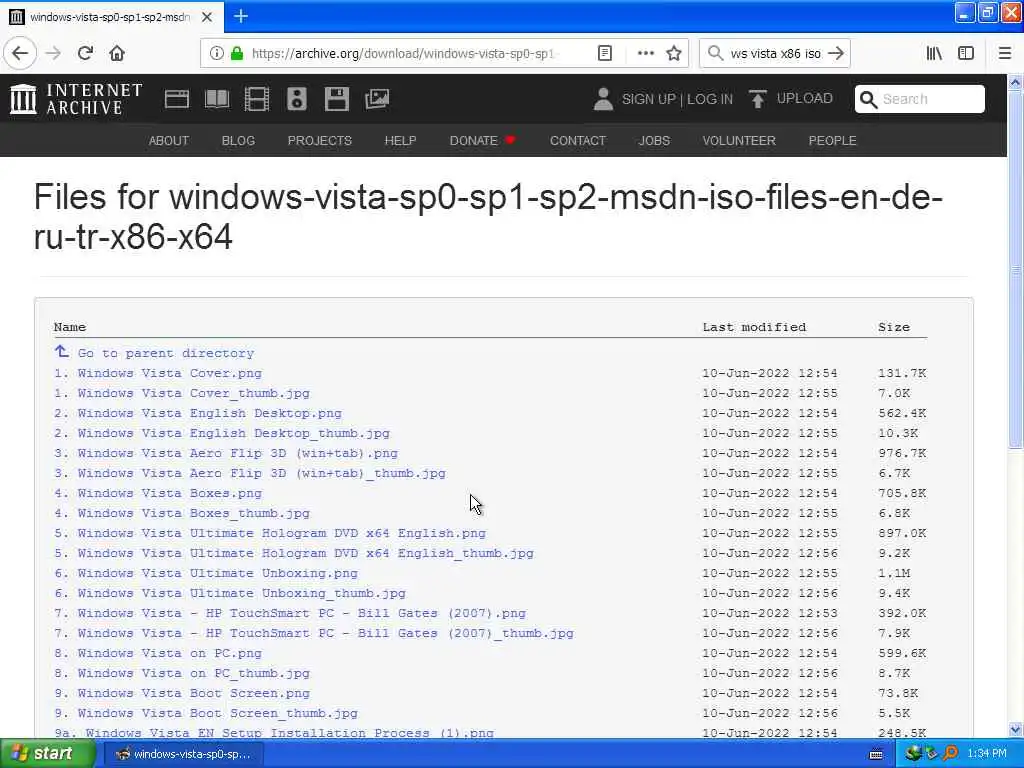Open the page actions three-dot menu

[645, 53]
